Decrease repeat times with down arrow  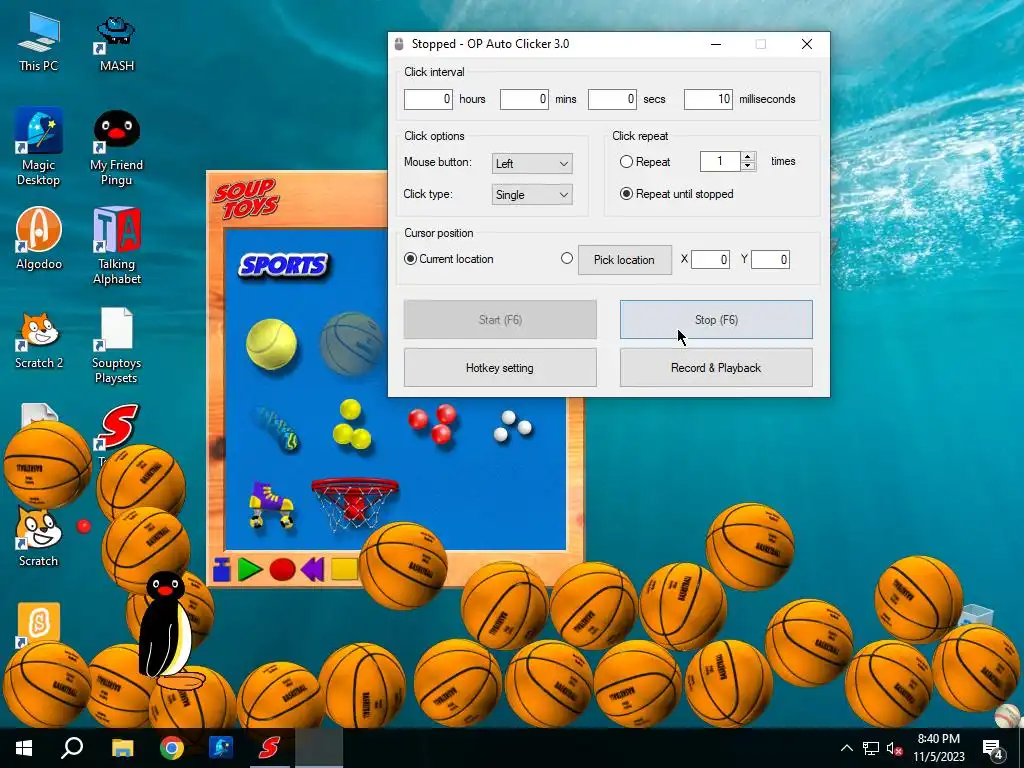(748, 166)
